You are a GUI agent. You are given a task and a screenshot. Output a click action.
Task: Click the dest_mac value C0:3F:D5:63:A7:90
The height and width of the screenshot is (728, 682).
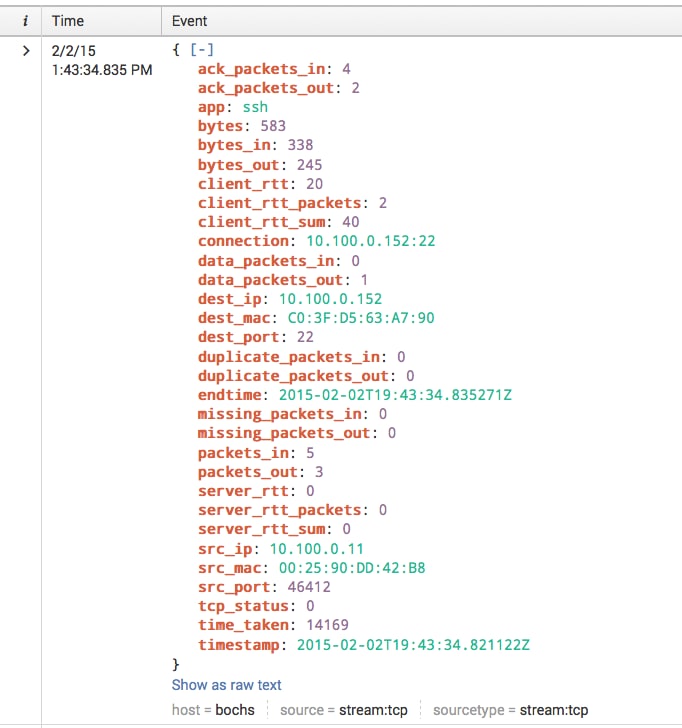(x=361, y=318)
